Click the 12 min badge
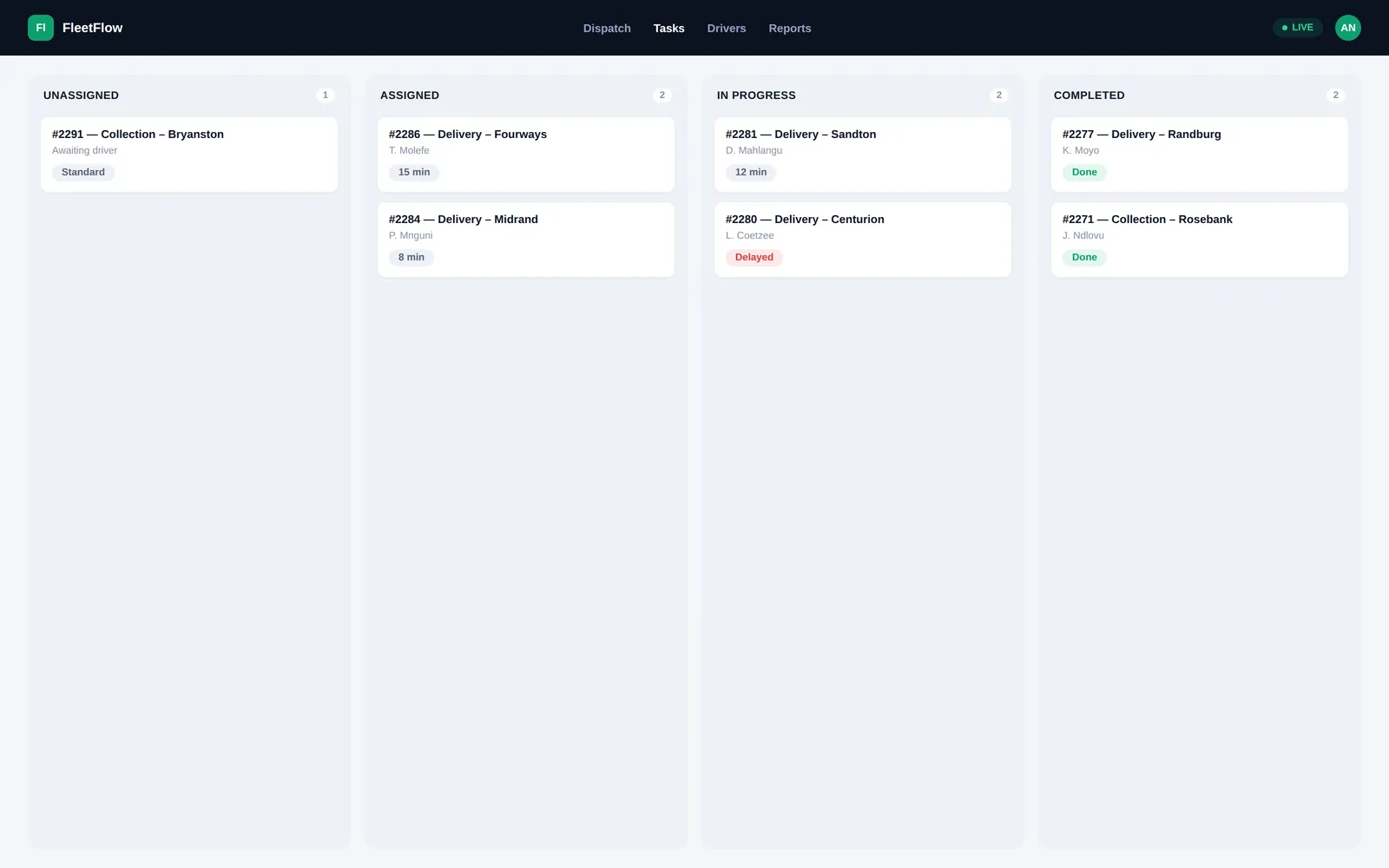Viewport: 1389px width, 868px height. click(x=751, y=172)
